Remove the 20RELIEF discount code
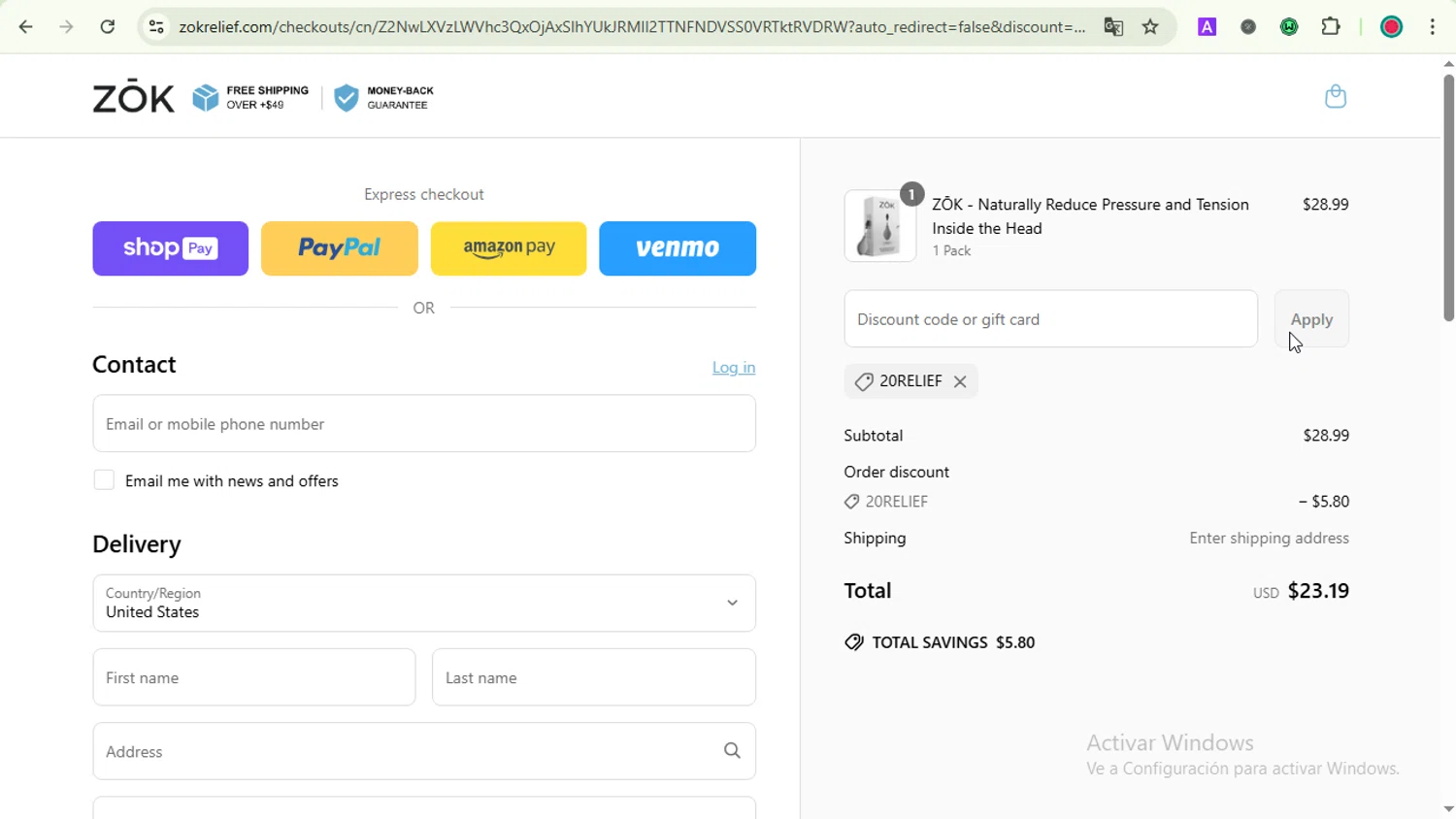 pos(960,381)
